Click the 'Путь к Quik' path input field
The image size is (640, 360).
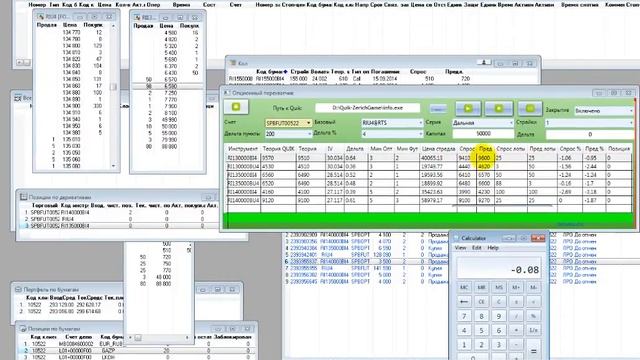pos(367,108)
